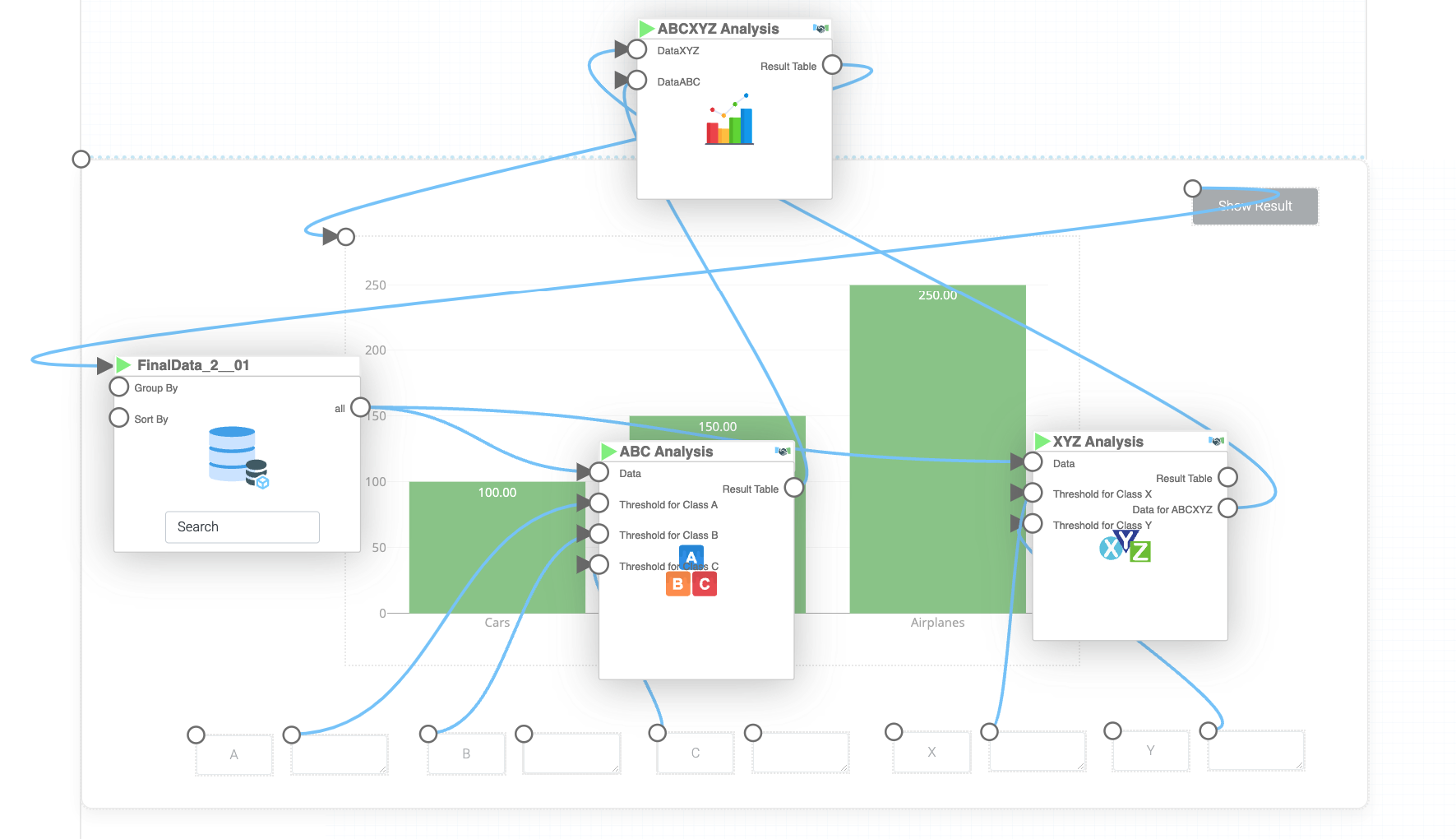This screenshot has height=839, width=1456.
Task: Start the XYZ Analysis node play arrow
Action: pyautogui.click(x=1042, y=442)
